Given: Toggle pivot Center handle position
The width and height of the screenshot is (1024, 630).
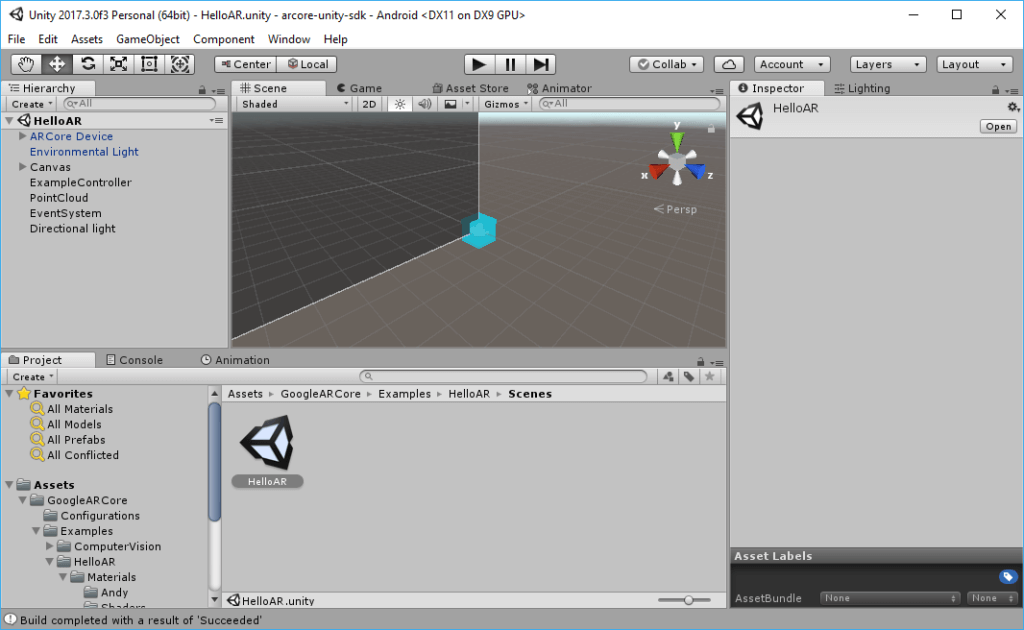Looking at the screenshot, I should click(x=246, y=64).
